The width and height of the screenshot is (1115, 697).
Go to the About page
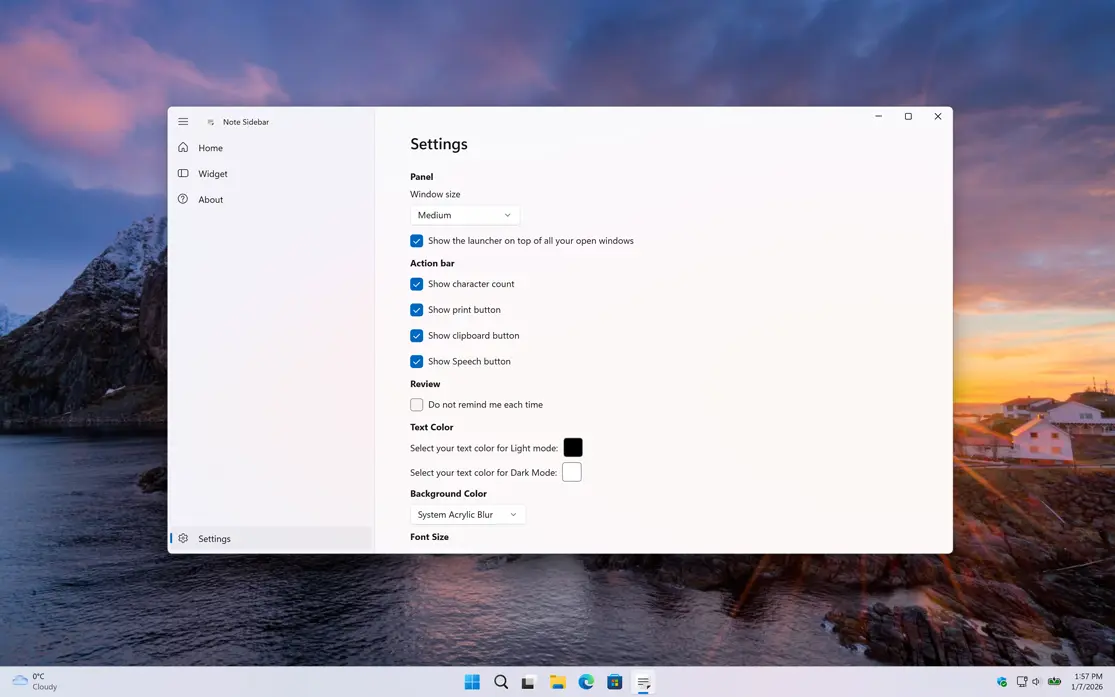(211, 199)
